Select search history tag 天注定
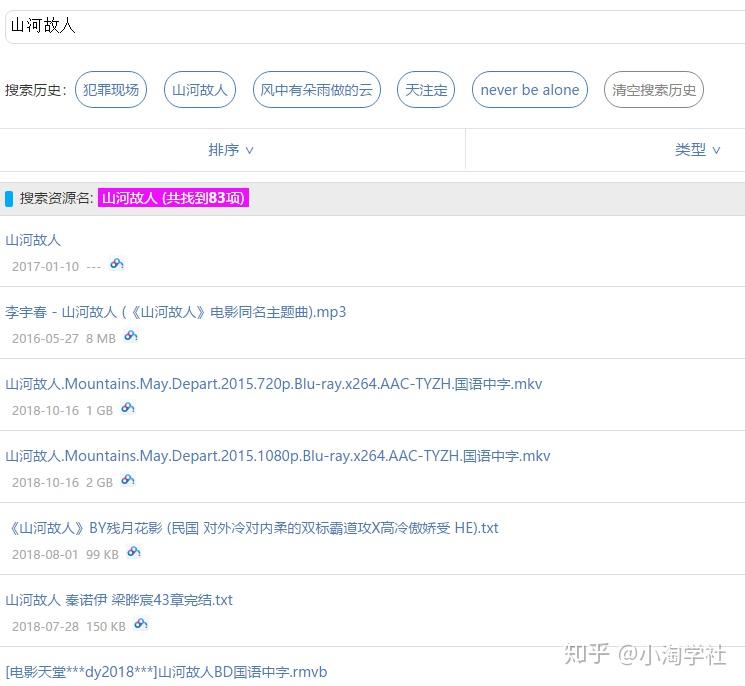The height and width of the screenshot is (686, 745). (426, 89)
